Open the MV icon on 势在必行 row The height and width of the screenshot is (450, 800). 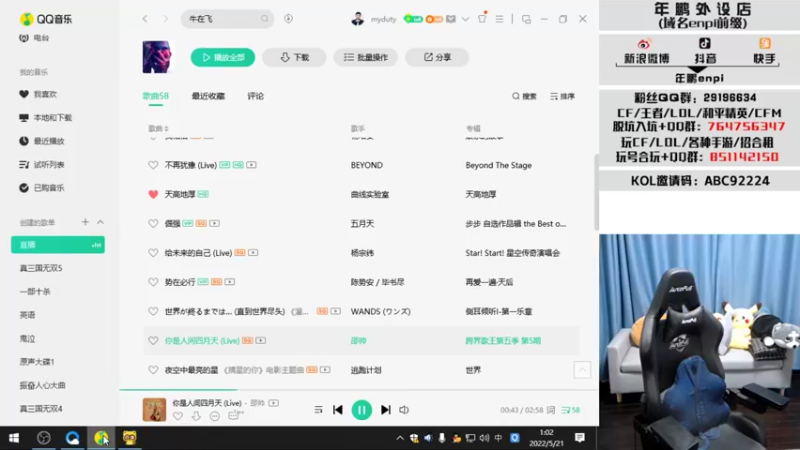[x=230, y=282]
